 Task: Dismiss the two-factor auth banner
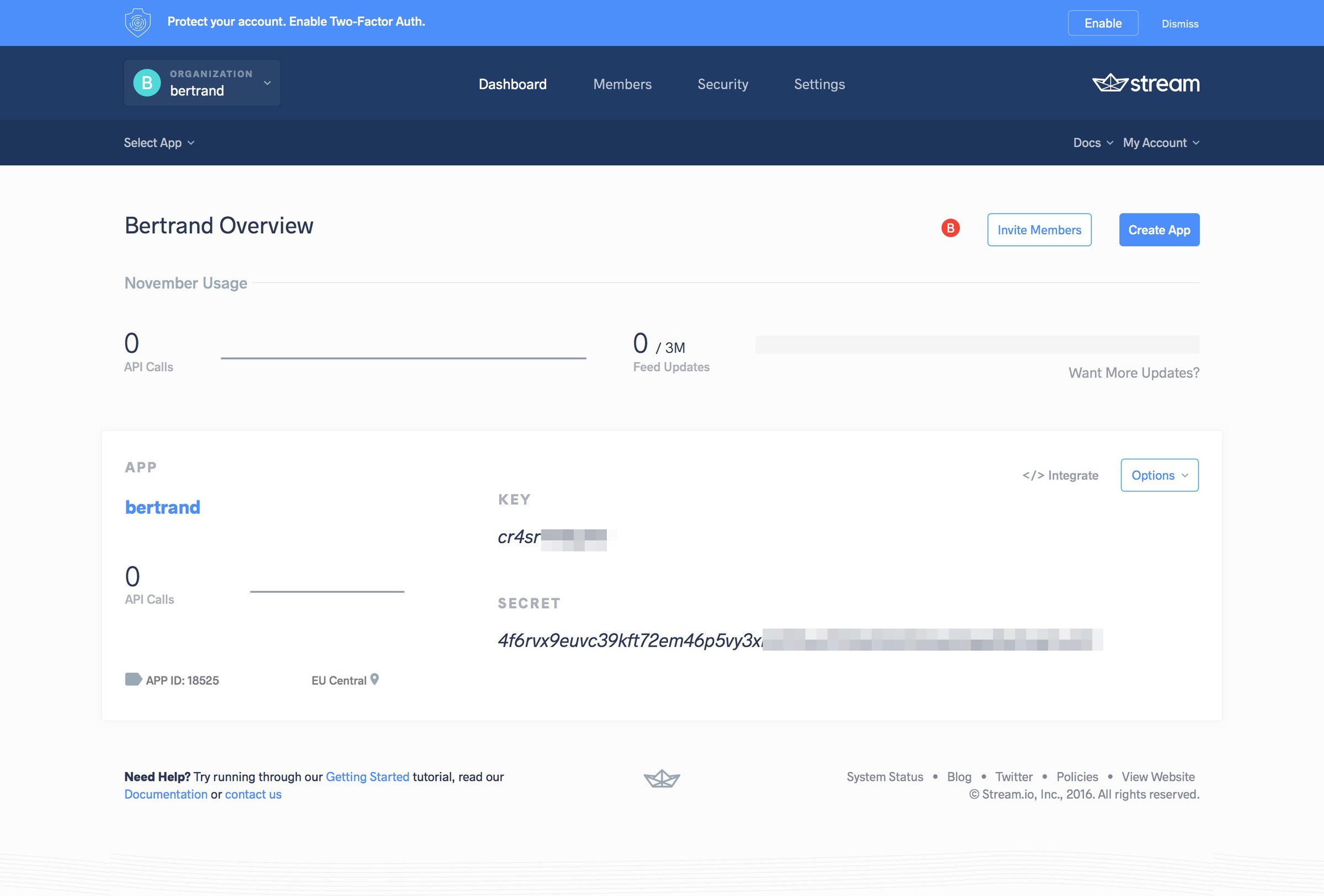click(1180, 24)
